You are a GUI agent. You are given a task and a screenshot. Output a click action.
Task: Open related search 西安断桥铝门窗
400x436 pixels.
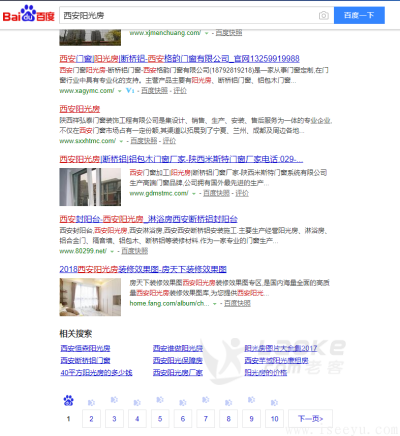tap(85, 360)
